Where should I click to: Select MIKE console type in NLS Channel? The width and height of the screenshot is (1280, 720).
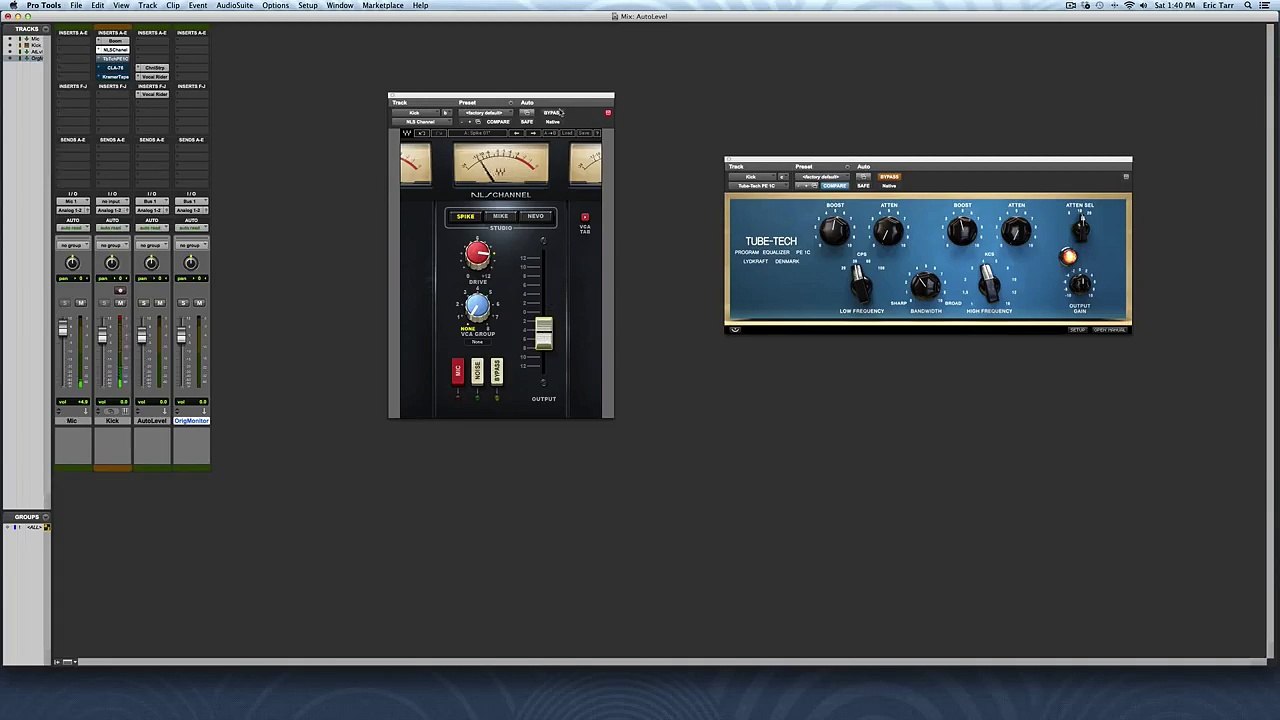click(x=500, y=216)
